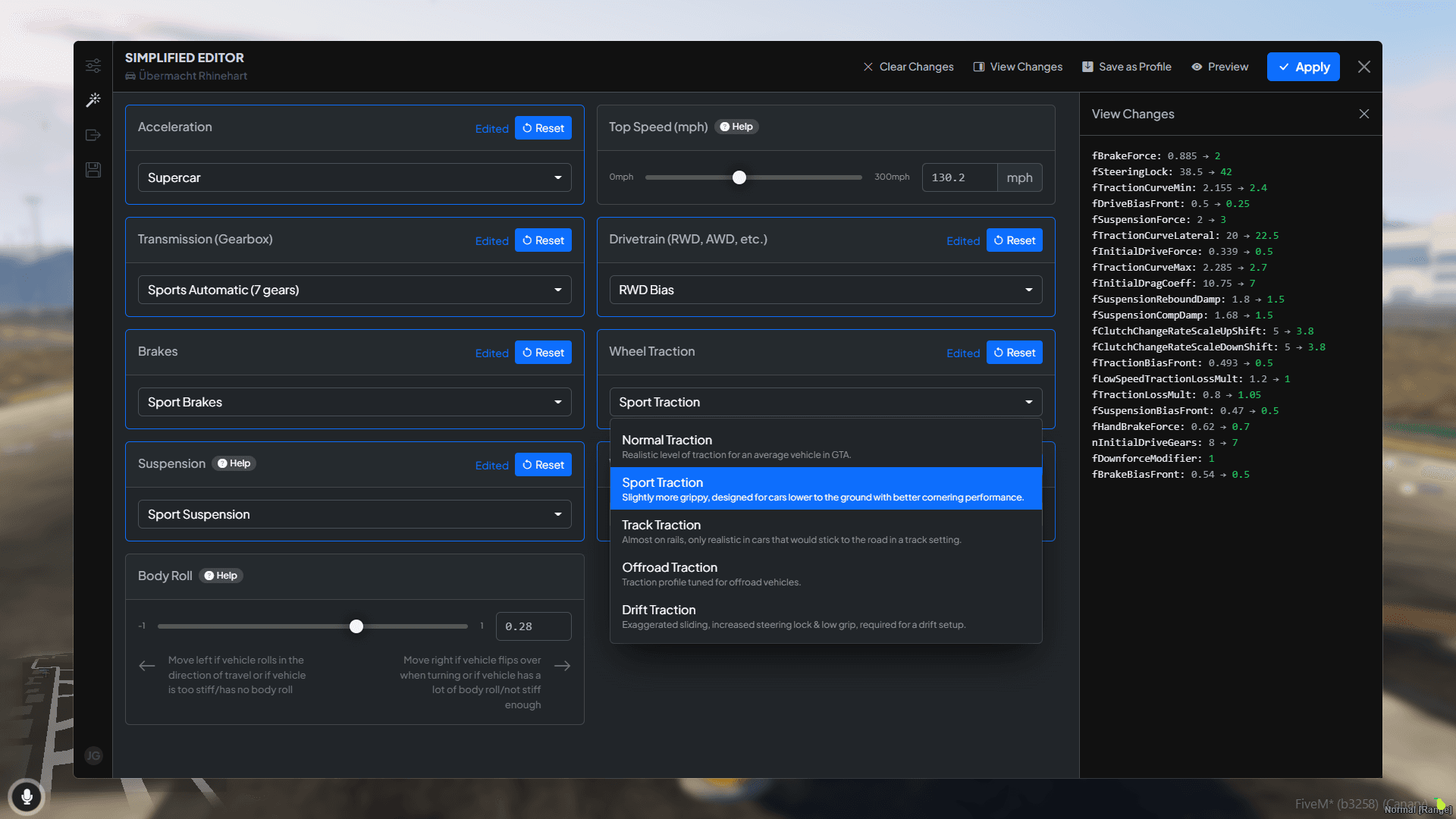Image resolution: width=1456 pixels, height=819 pixels.
Task: Select the sliders icon in the left sidebar
Action: pyautogui.click(x=93, y=66)
